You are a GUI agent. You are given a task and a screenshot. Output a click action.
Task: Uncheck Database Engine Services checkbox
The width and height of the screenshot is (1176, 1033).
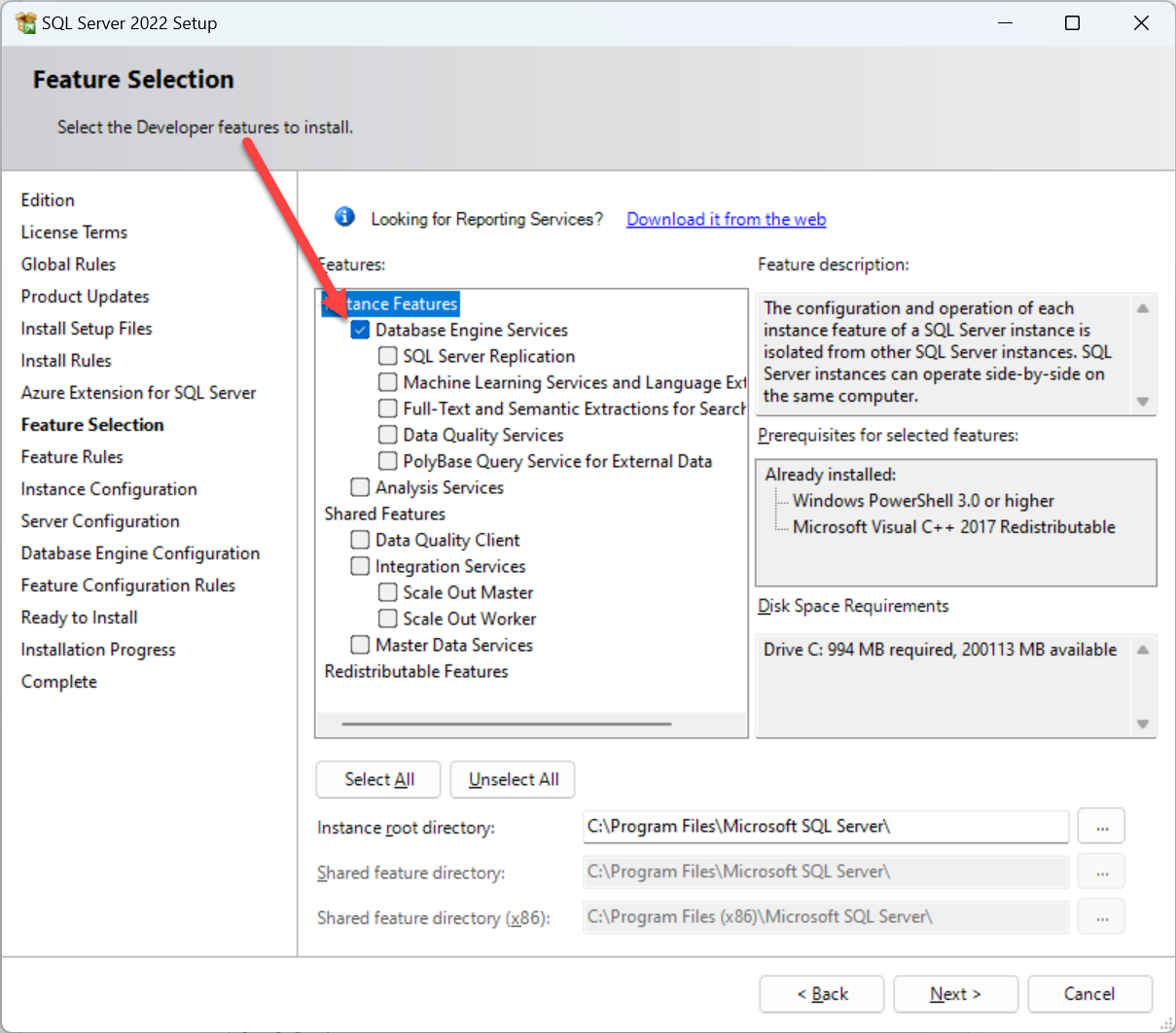[x=360, y=330]
